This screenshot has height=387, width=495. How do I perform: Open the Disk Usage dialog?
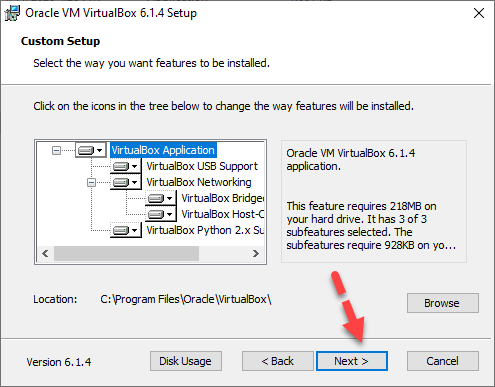[x=186, y=361]
